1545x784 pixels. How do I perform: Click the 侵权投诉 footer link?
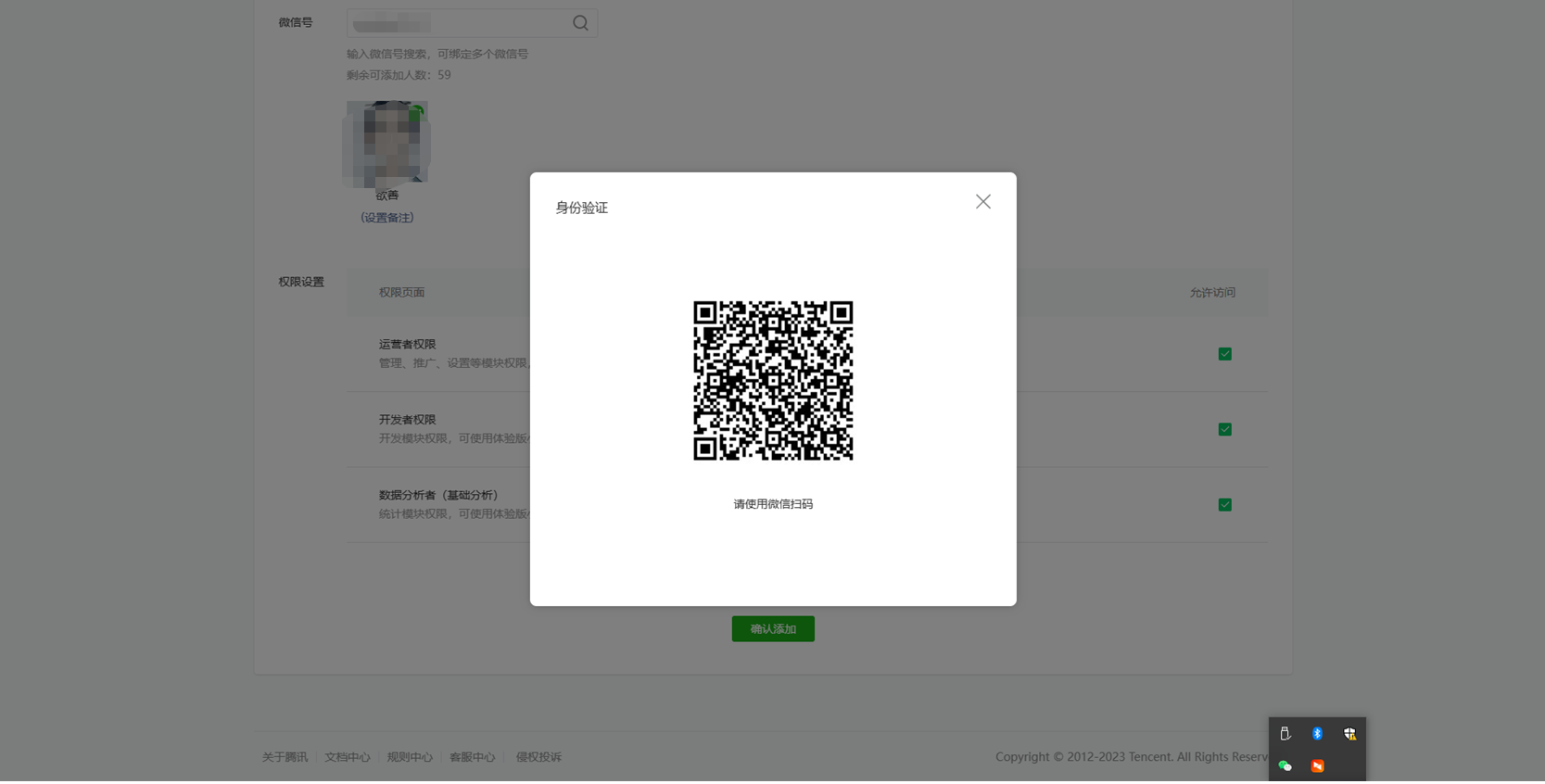(538, 757)
